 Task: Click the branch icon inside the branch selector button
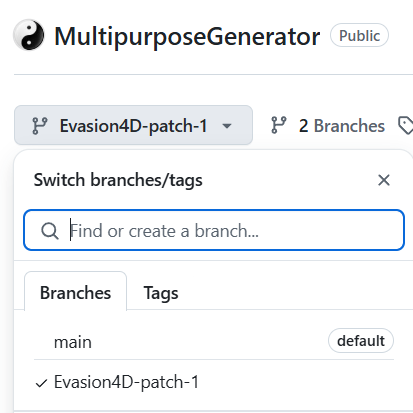(x=40, y=126)
